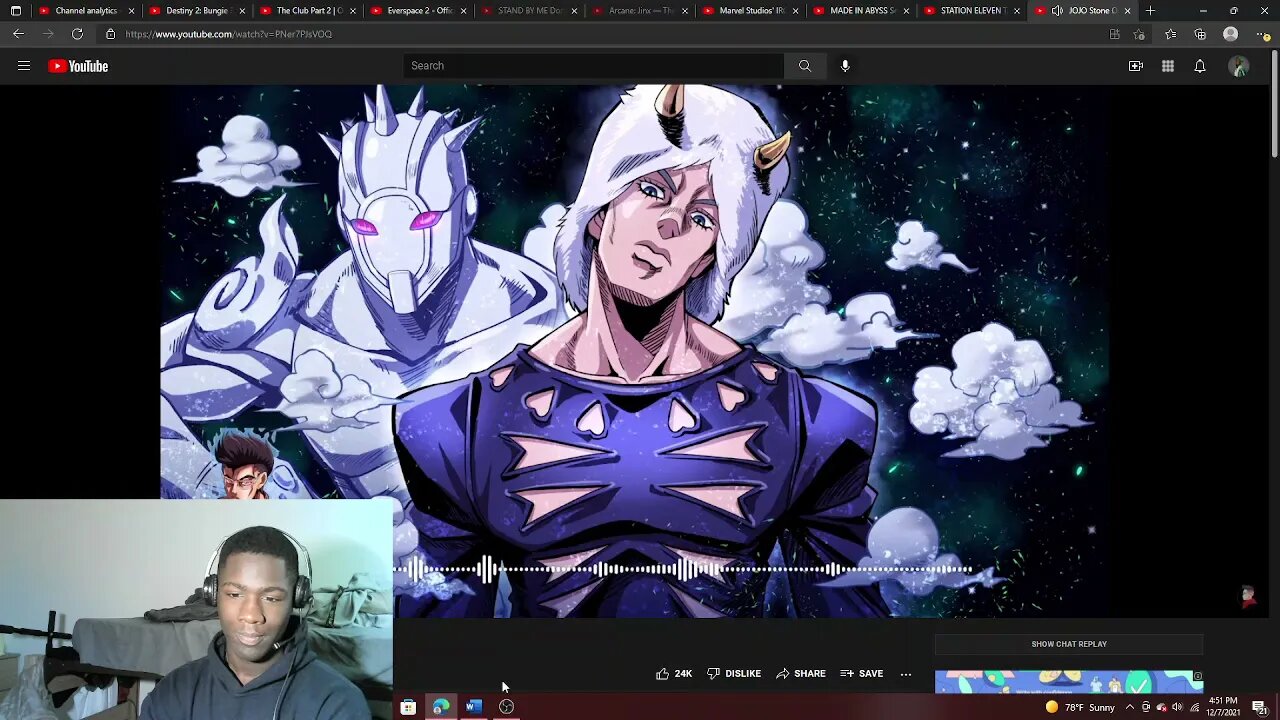Open the taskbar volume speaker icon
The image size is (1280, 720).
(1178, 707)
